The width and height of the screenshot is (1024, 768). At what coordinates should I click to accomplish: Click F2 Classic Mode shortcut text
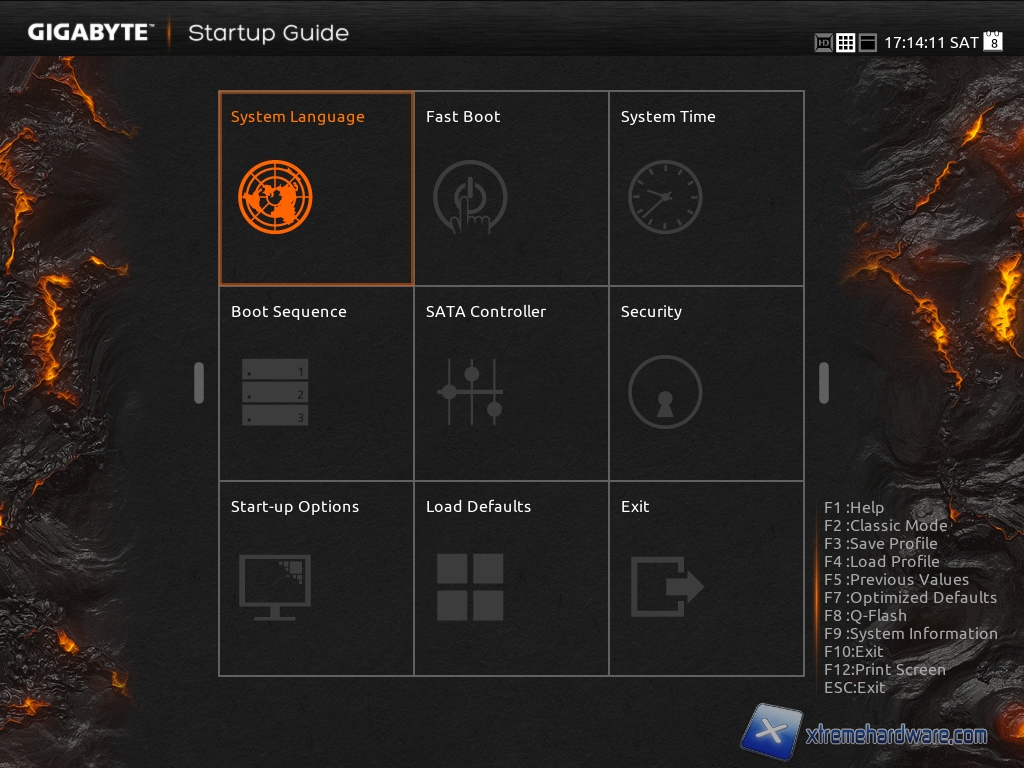coord(886,526)
